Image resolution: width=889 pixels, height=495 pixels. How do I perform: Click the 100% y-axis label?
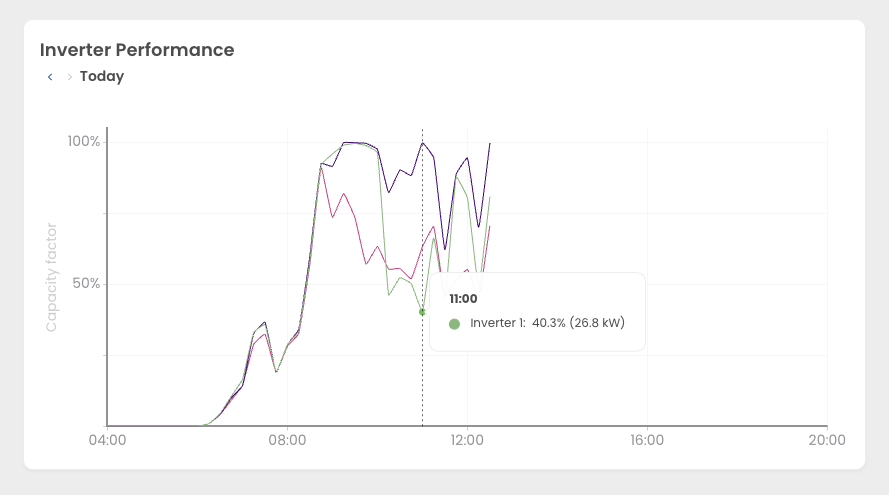click(84, 142)
